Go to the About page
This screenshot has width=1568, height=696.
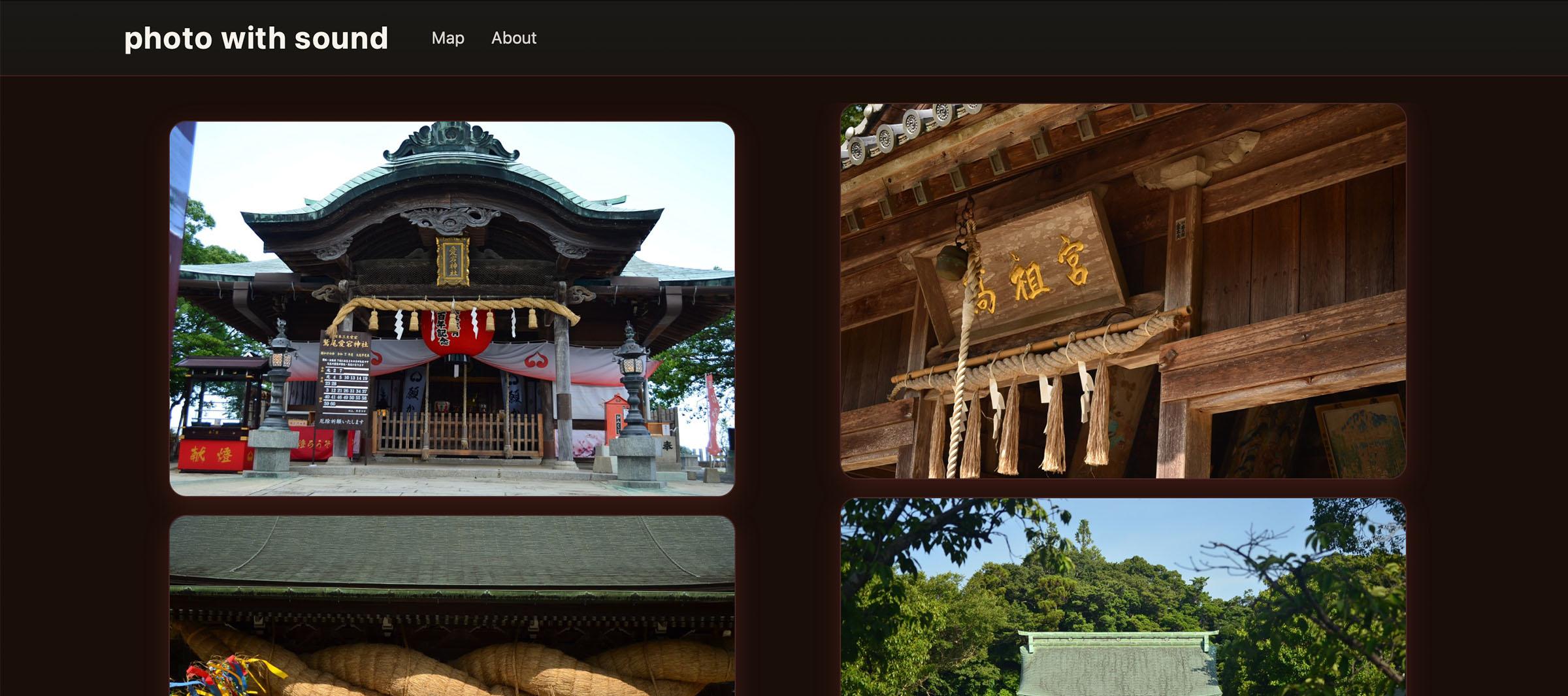(x=514, y=38)
